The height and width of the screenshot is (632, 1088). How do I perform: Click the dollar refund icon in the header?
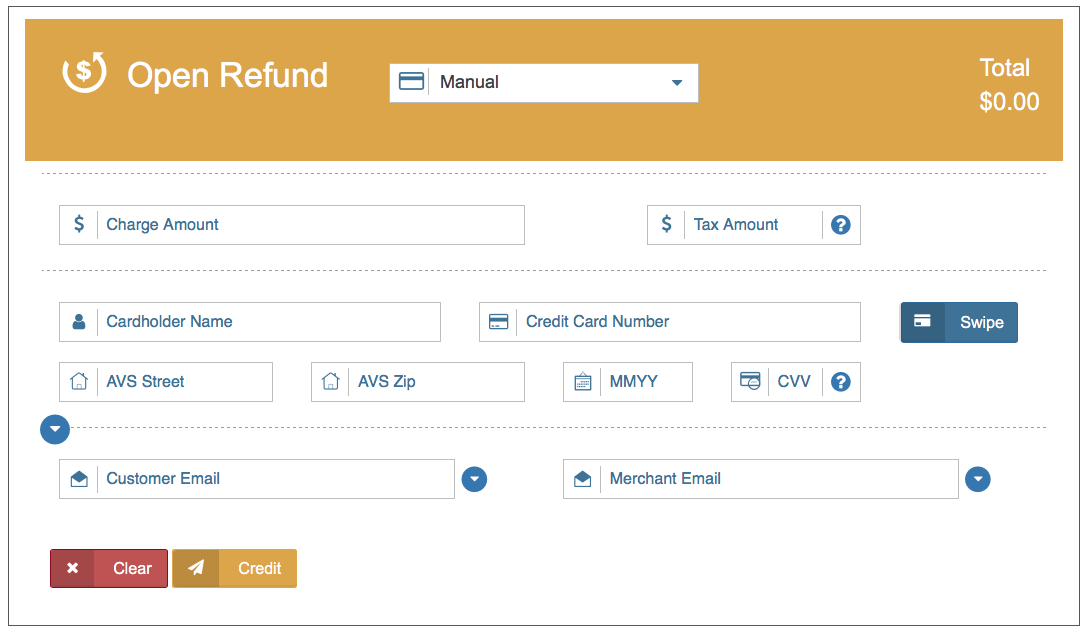point(84,73)
